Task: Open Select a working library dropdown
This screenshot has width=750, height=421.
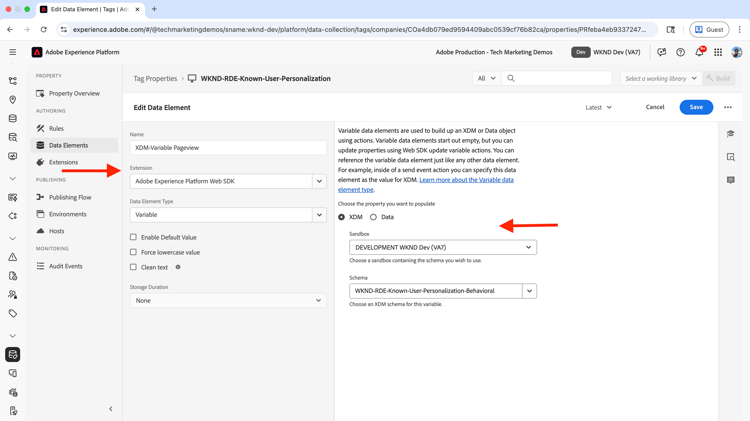Action: click(x=661, y=78)
